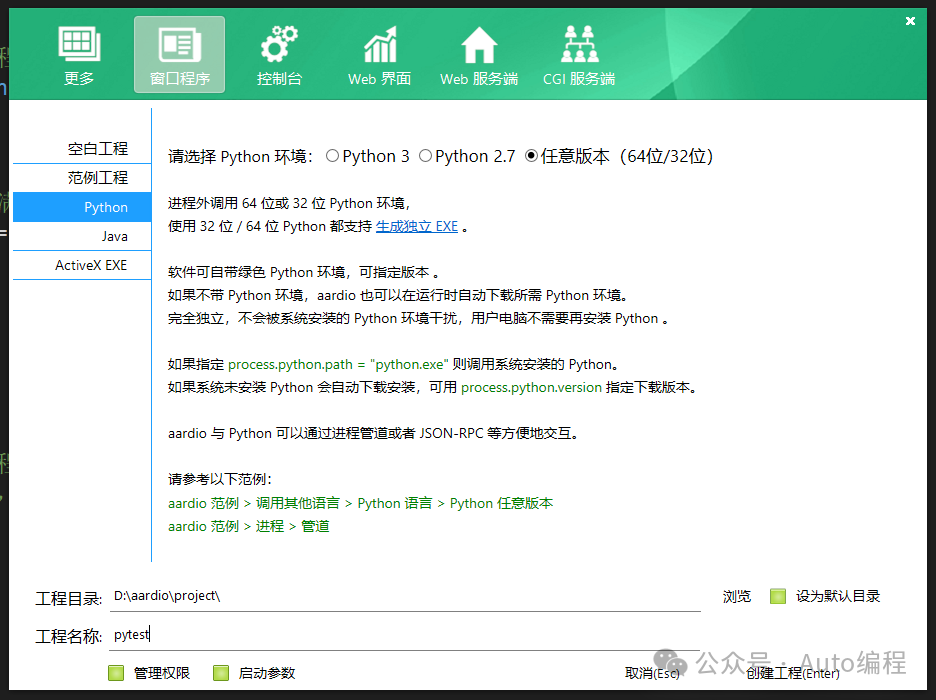The height and width of the screenshot is (700, 936).
Task: Open the 更多 panel icon
Action: pyautogui.click(x=79, y=53)
